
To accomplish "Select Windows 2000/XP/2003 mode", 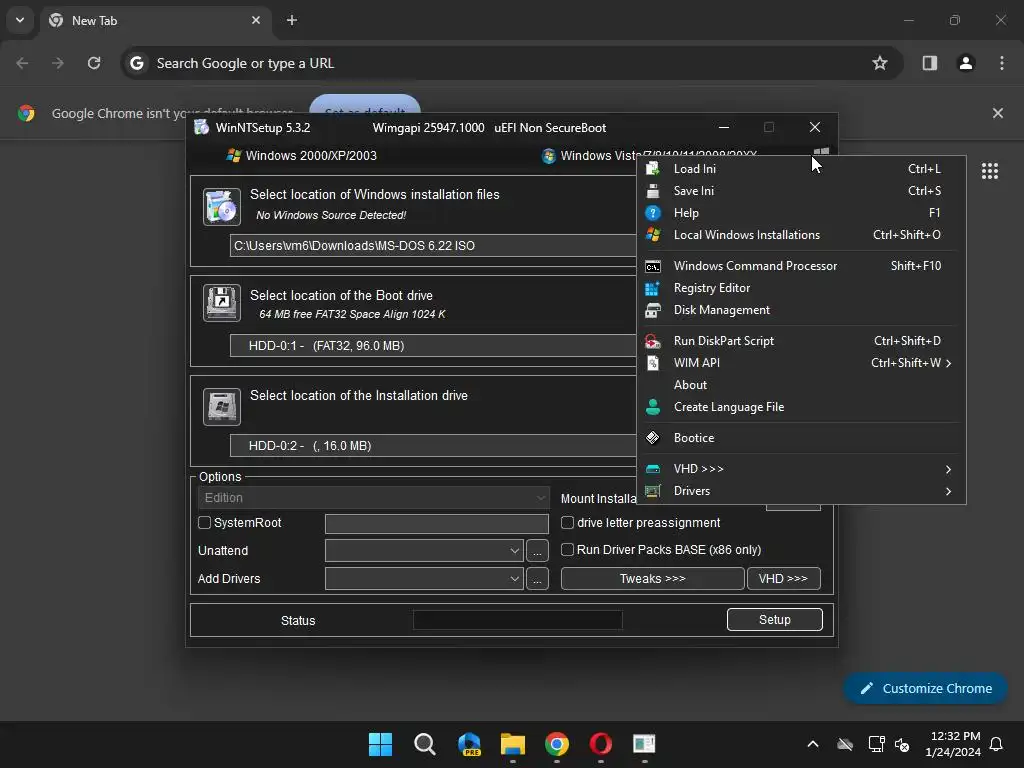I will click(301, 155).
